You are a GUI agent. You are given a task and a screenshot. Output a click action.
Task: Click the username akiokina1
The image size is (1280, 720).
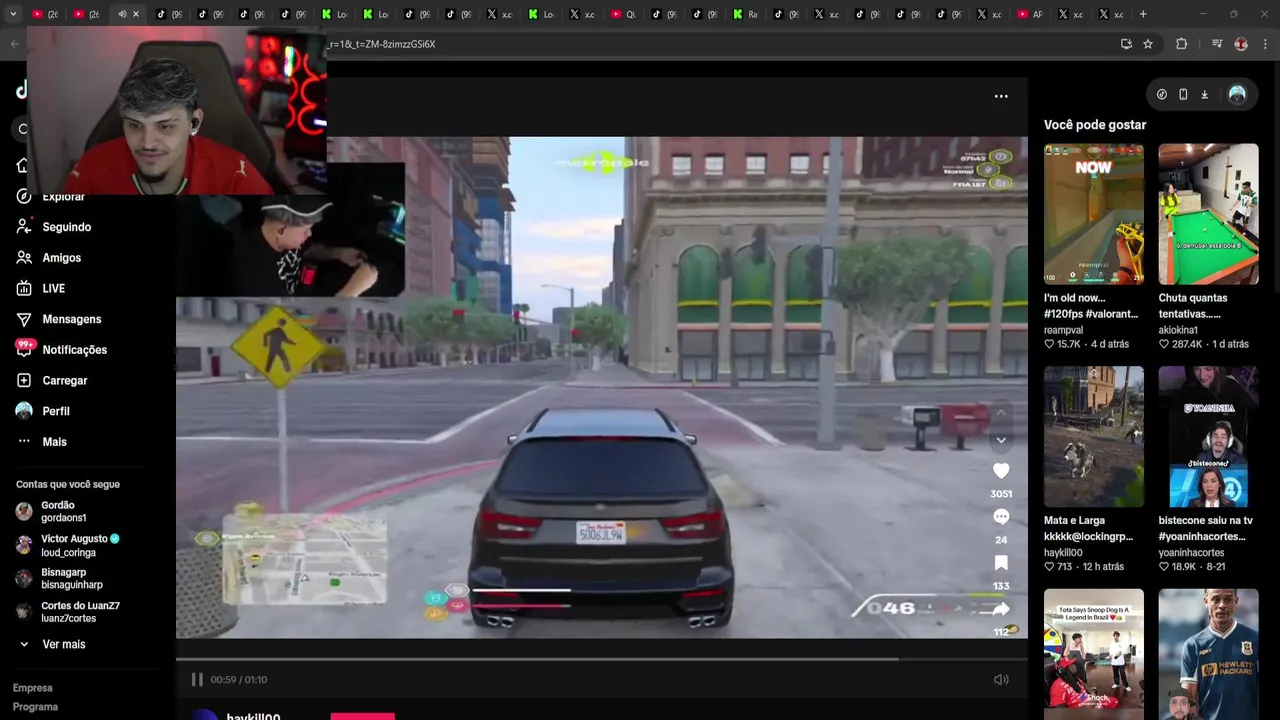click(1178, 330)
